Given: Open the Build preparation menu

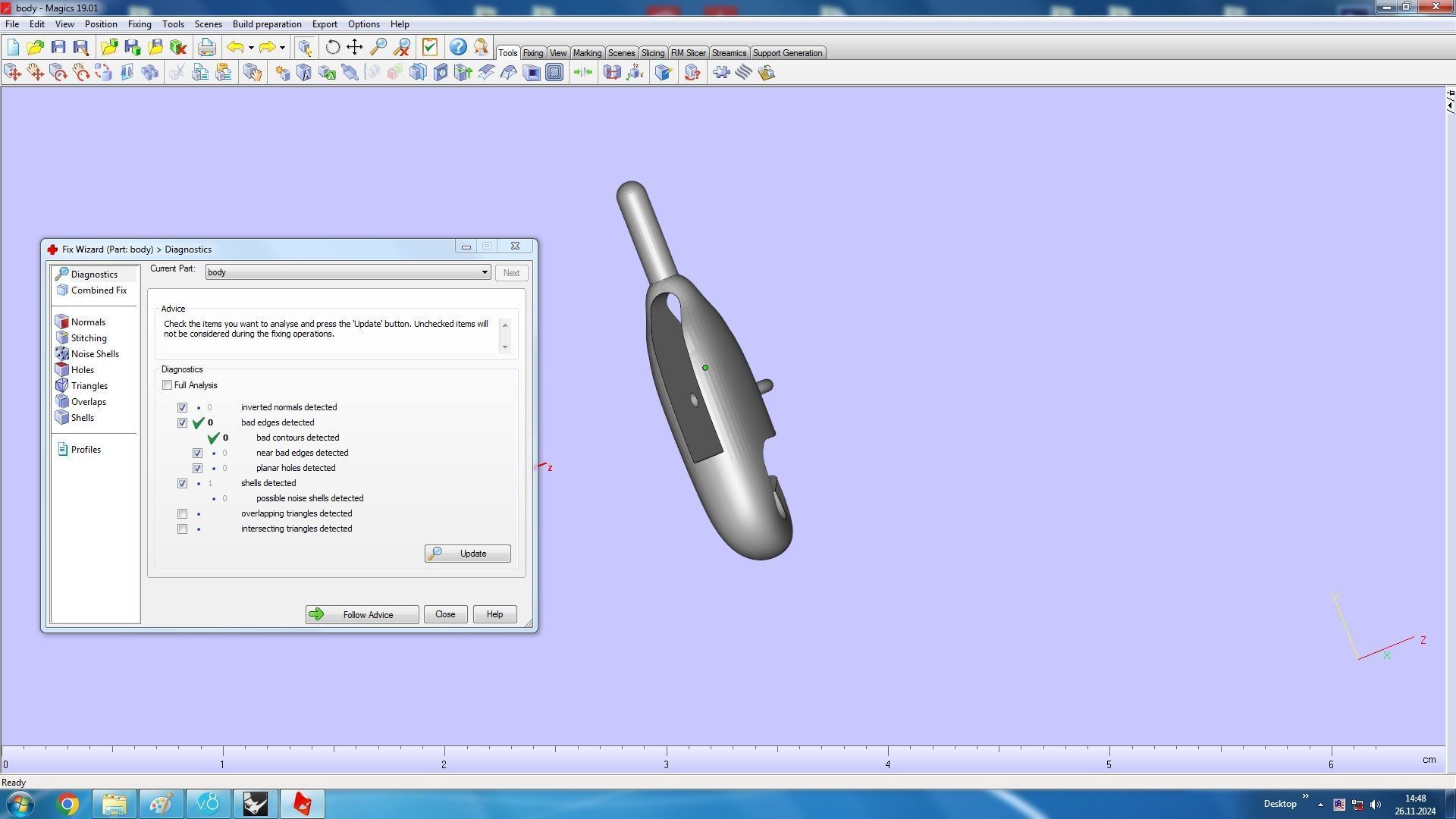Looking at the screenshot, I should coord(266,24).
